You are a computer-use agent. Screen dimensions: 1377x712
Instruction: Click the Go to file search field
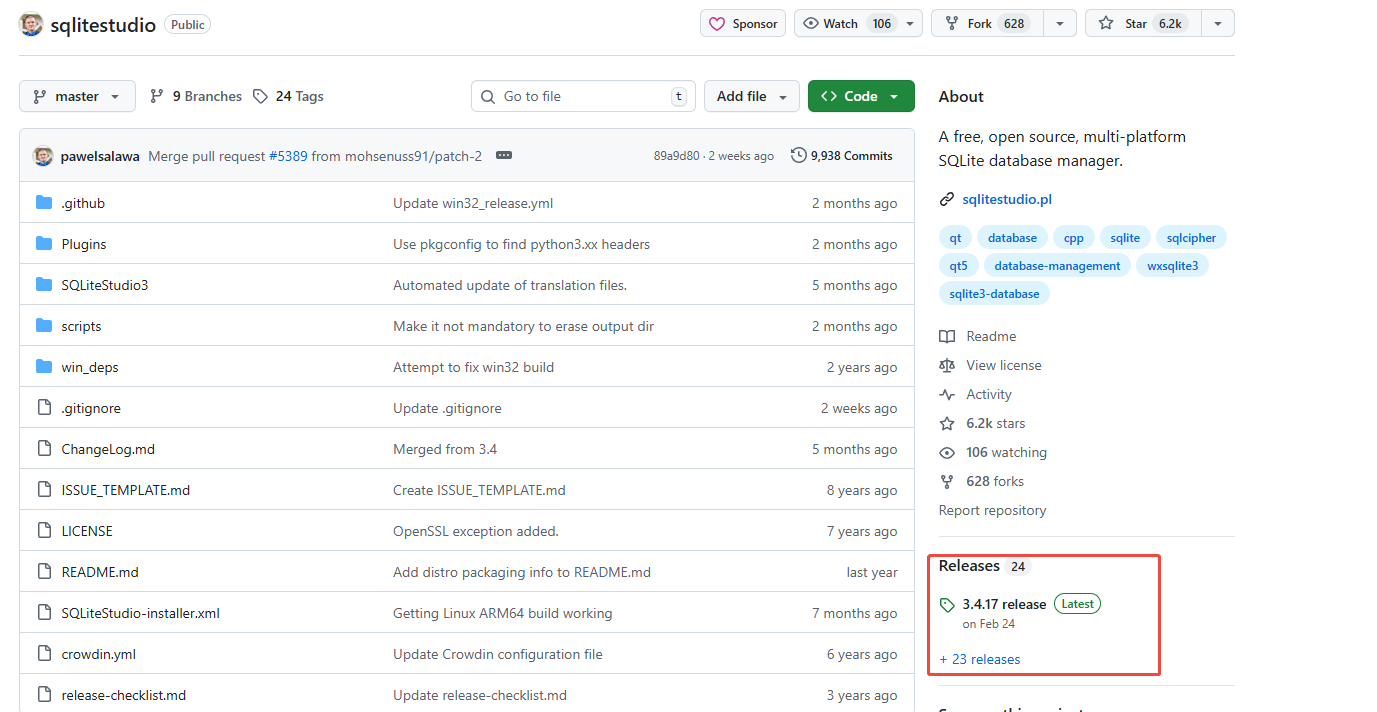point(583,96)
